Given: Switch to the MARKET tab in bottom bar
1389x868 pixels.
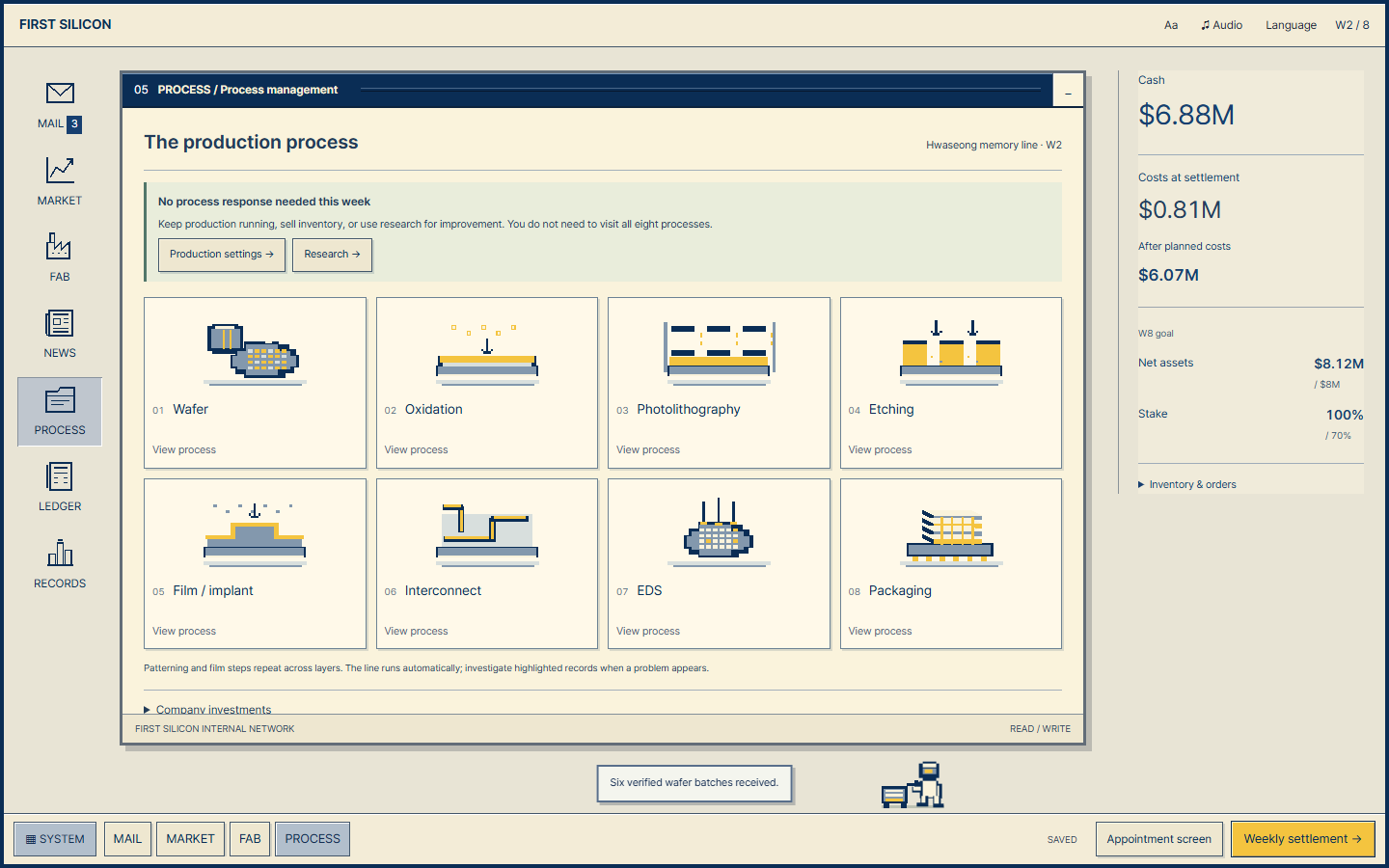Looking at the screenshot, I should pyautogui.click(x=190, y=839).
